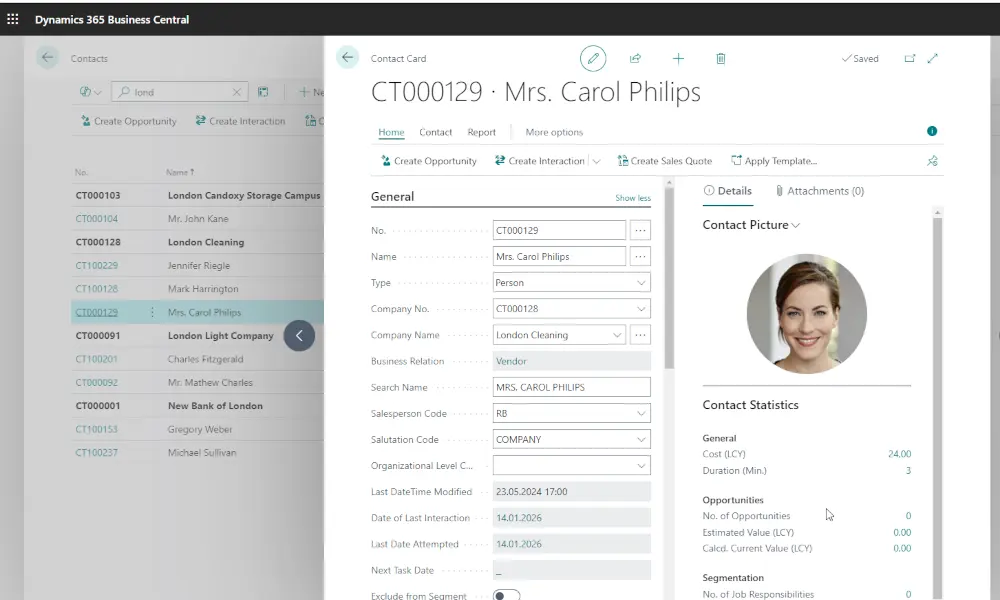Click the Name input field
The width and height of the screenshot is (1000, 600).
(559, 256)
